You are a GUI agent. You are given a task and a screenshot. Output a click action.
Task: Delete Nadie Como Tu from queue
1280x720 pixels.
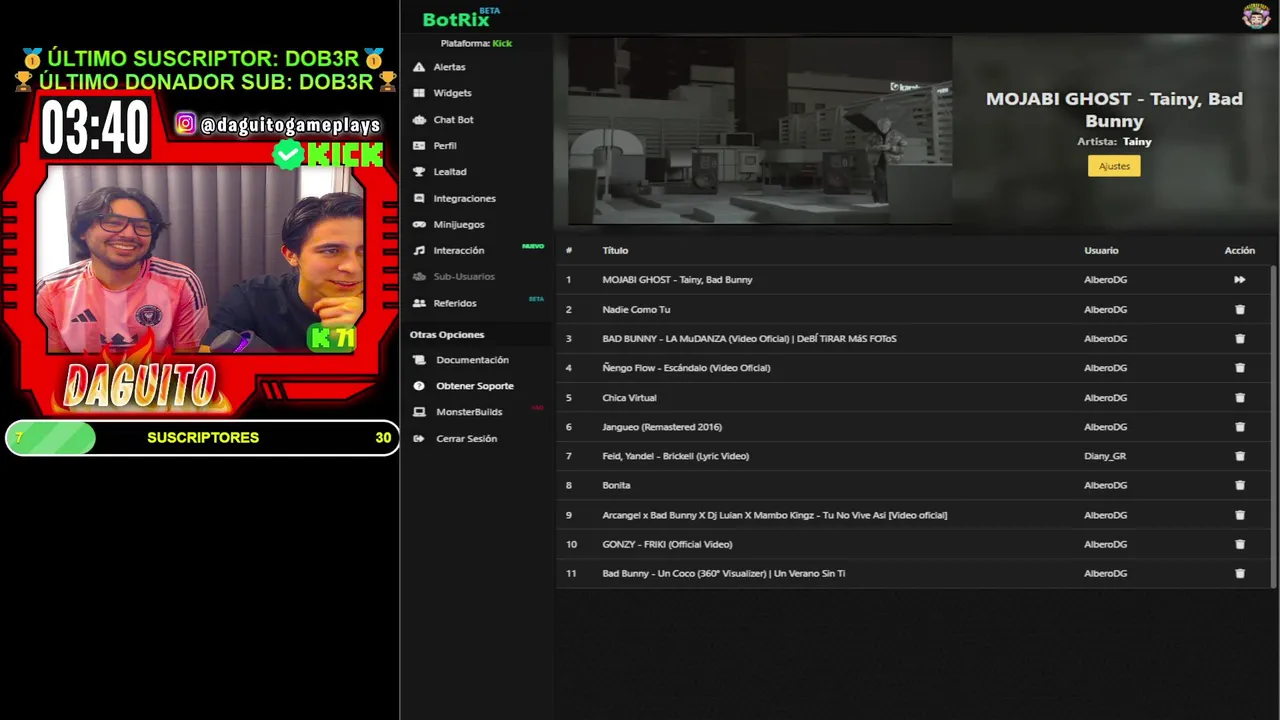point(1240,310)
